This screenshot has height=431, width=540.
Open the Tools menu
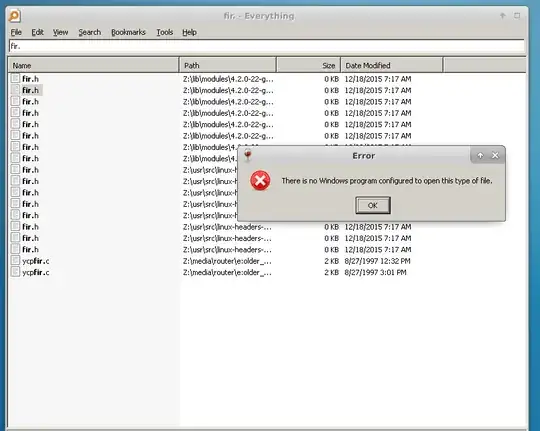pos(165,32)
